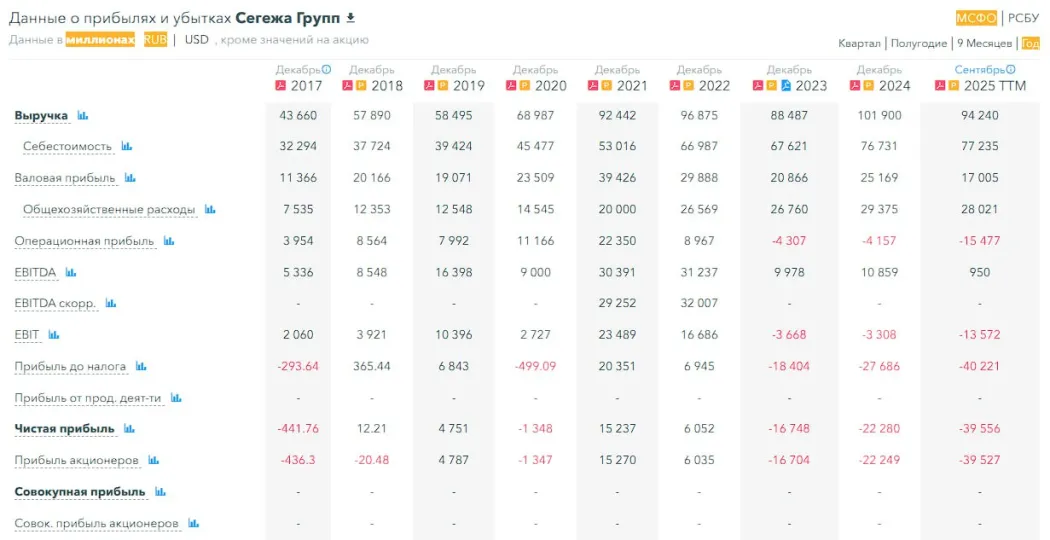Choose the 9 Месяцев period tab
The width and height of the screenshot is (1050, 540).
click(984, 43)
